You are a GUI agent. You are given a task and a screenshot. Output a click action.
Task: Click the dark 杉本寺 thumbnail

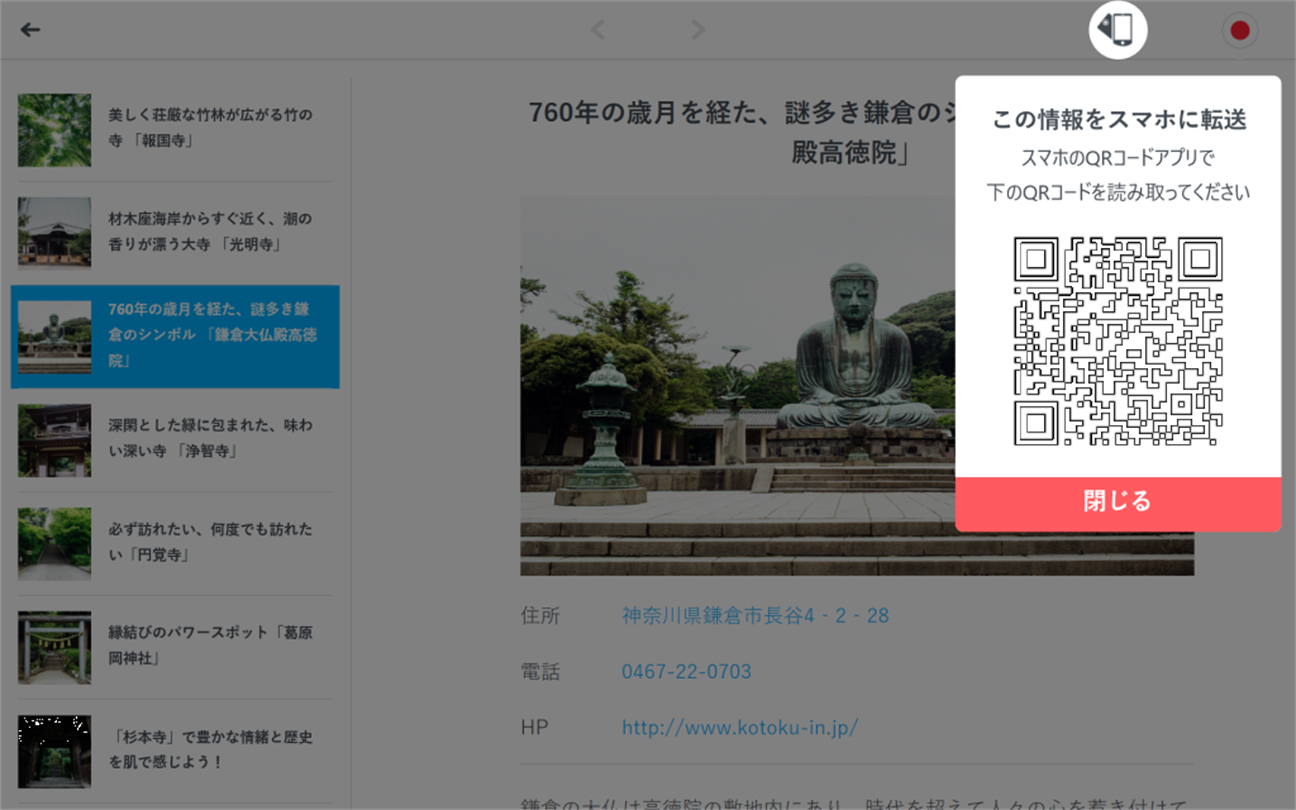[x=54, y=751]
